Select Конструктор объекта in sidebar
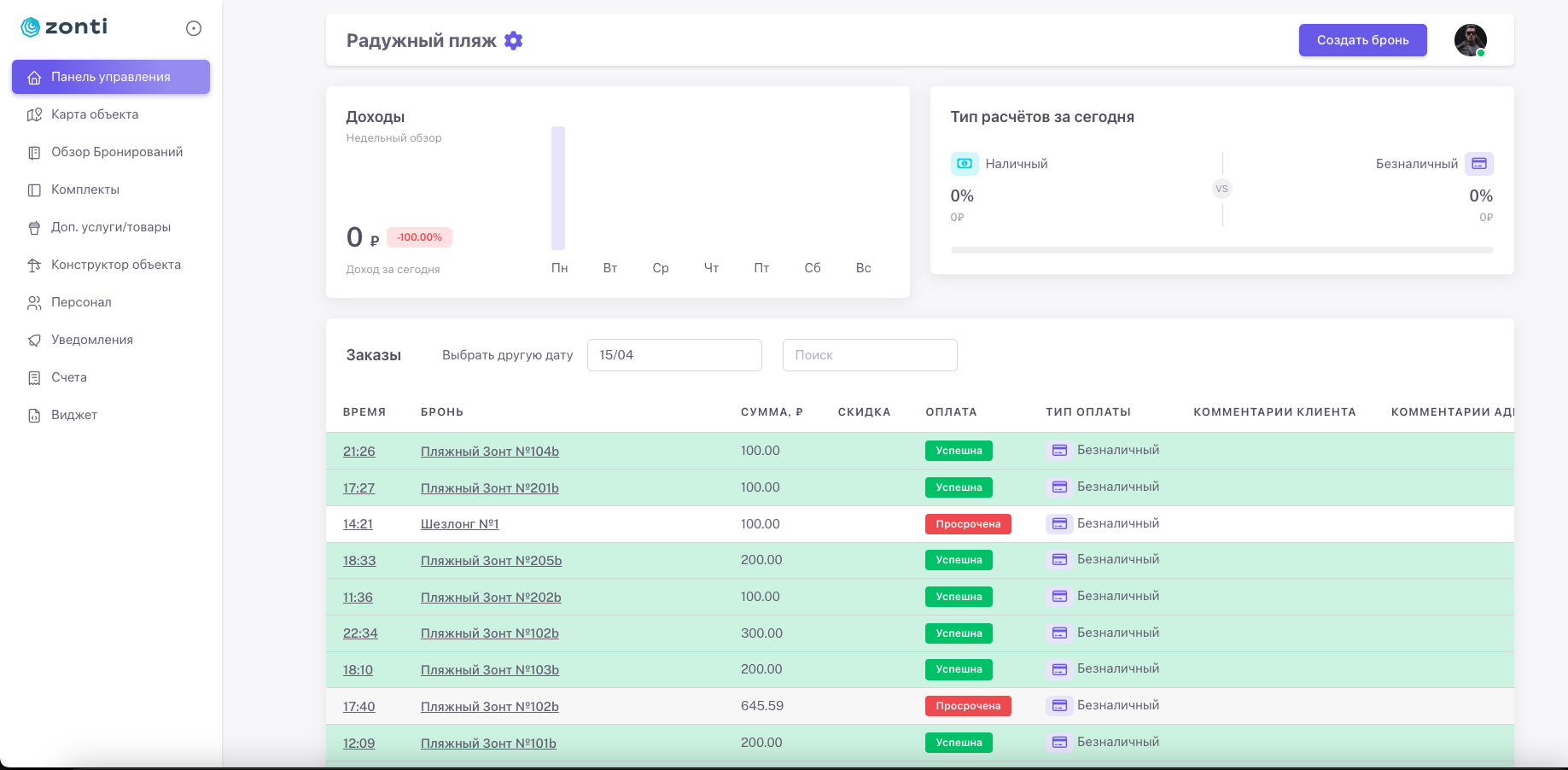Image resolution: width=1568 pixels, height=770 pixels. (x=115, y=265)
